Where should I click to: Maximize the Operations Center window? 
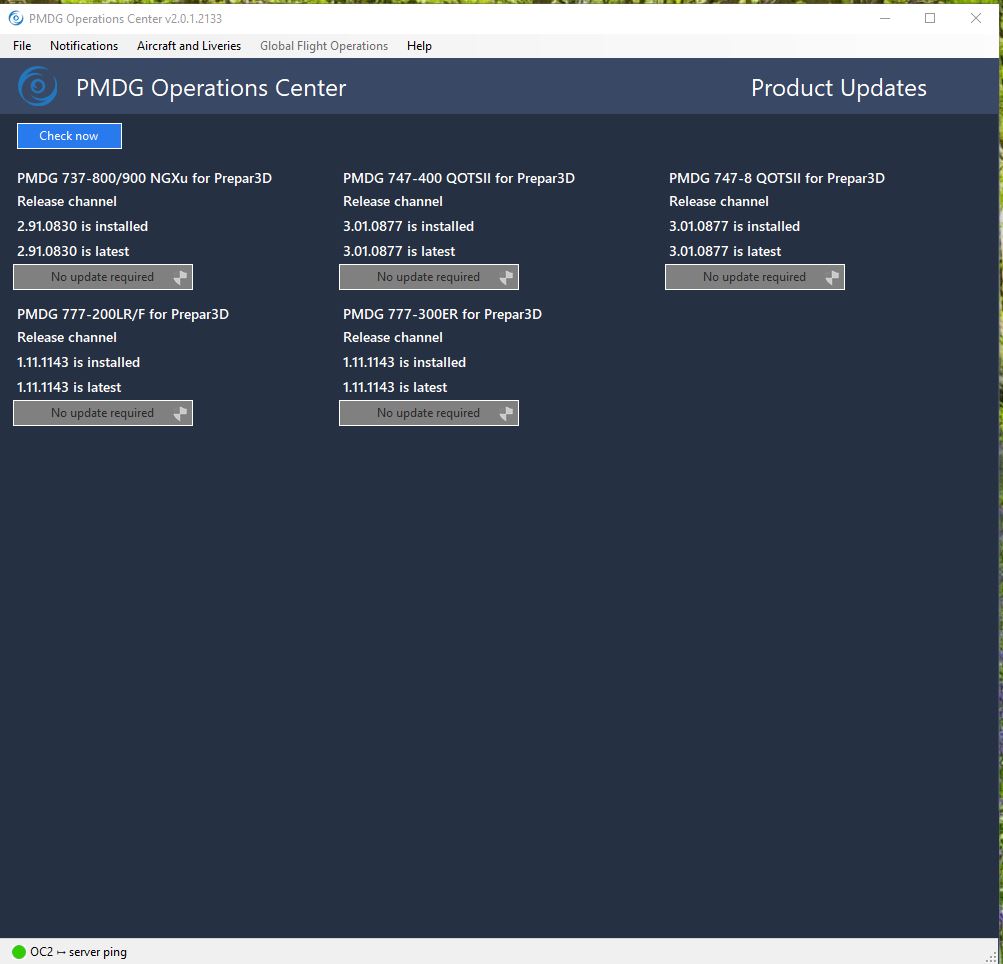930,18
